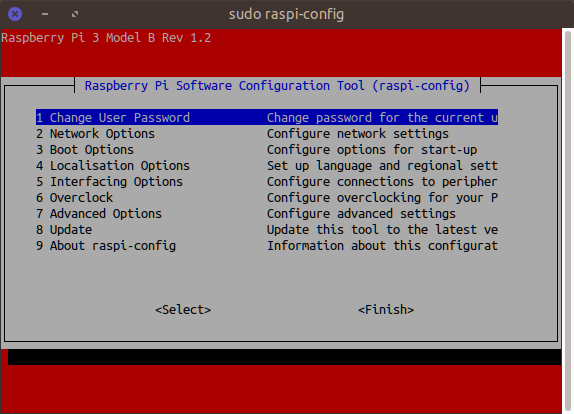Maximize the terminal window
Screen dimensions: 574x414
pos(75,14)
